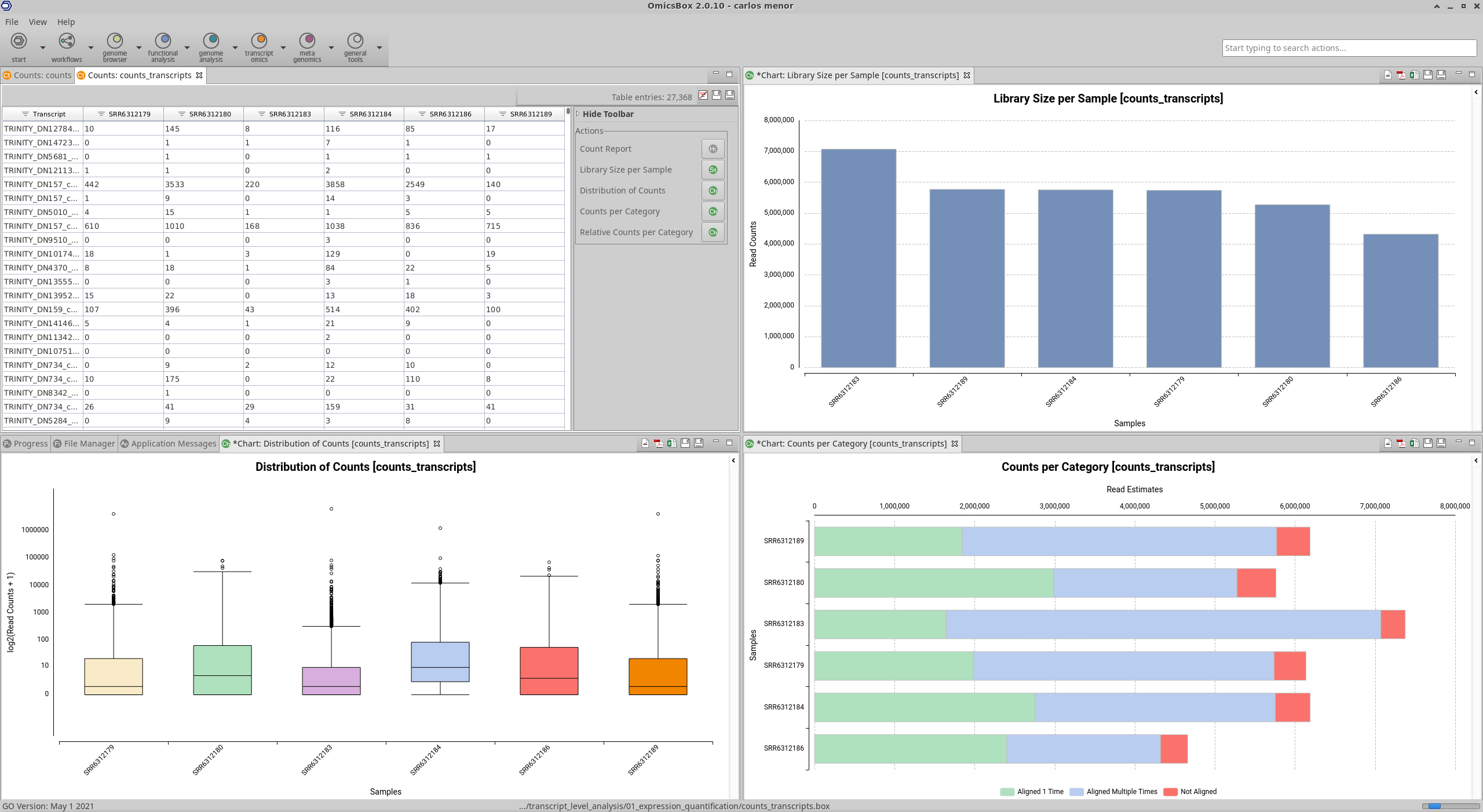Switch to Application Messages tab
This screenshot has width=1483, height=812.
point(168,444)
